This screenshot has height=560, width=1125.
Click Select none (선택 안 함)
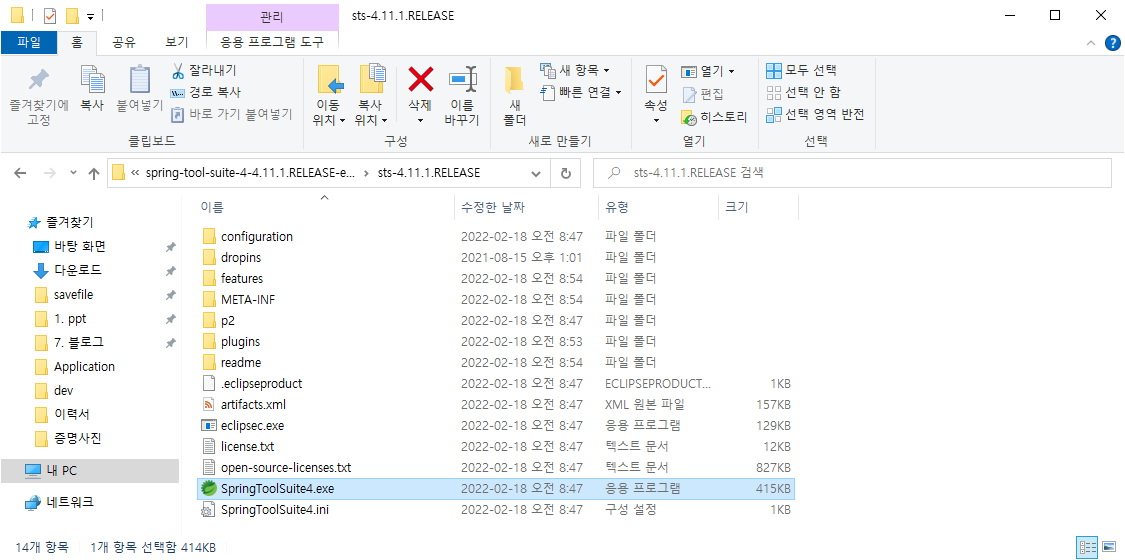[804, 92]
